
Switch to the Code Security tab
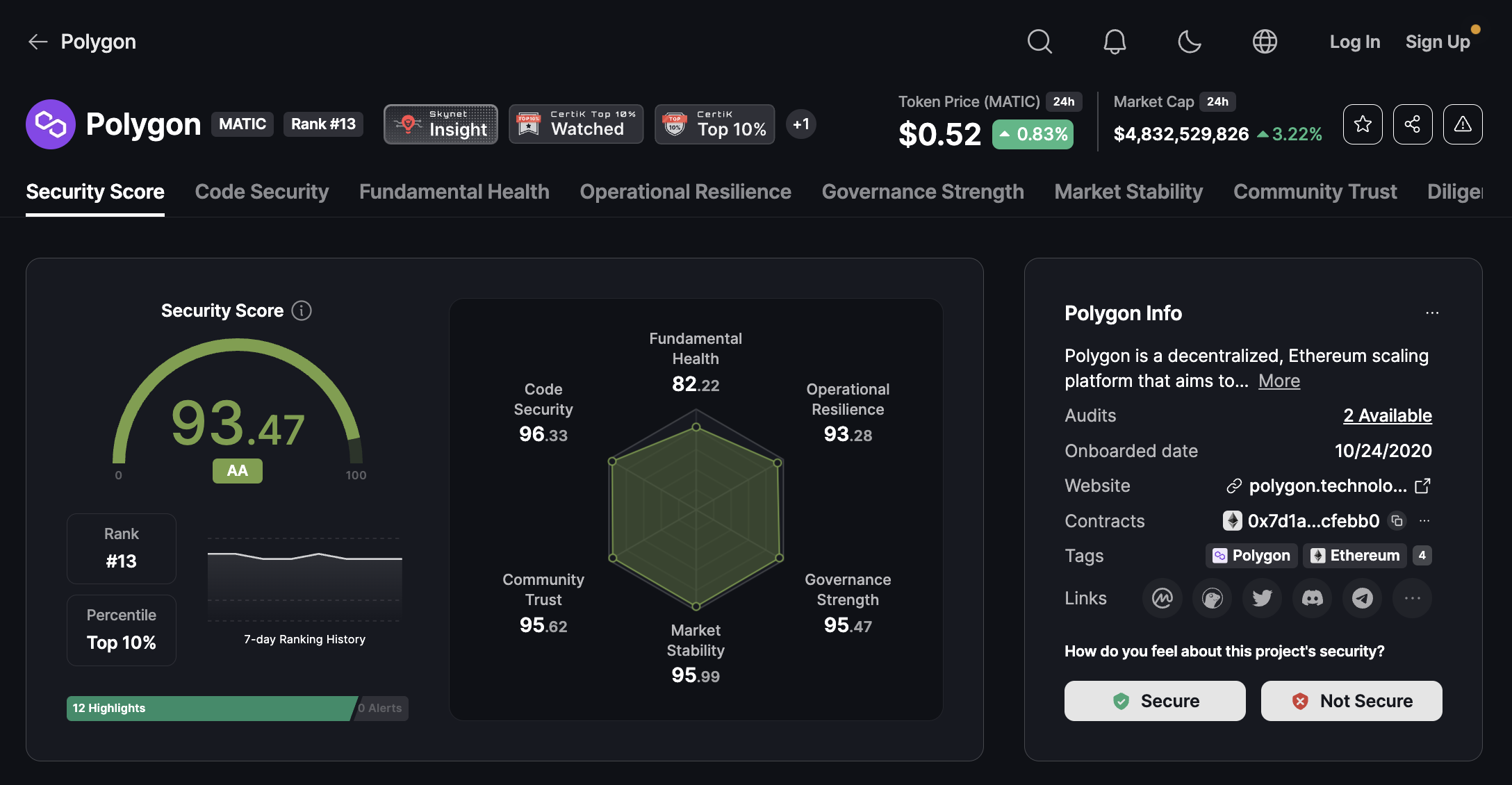(x=261, y=191)
